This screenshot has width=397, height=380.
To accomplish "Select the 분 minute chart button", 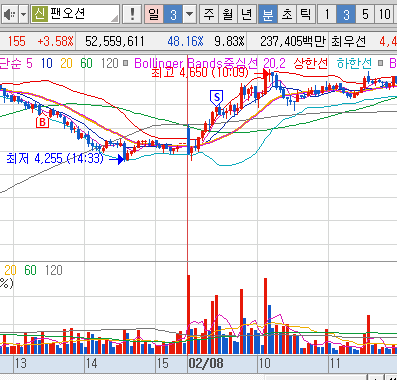I will point(268,14).
